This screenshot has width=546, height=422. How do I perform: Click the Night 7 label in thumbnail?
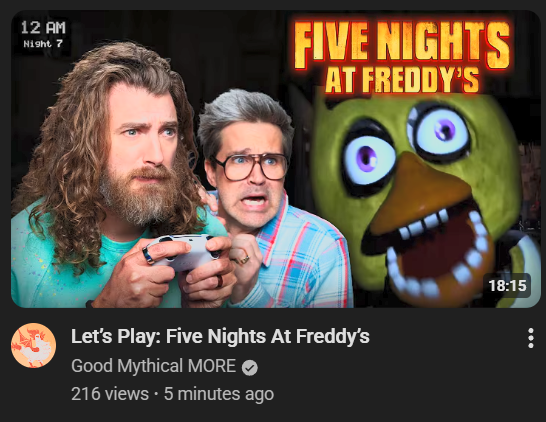tap(43, 44)
